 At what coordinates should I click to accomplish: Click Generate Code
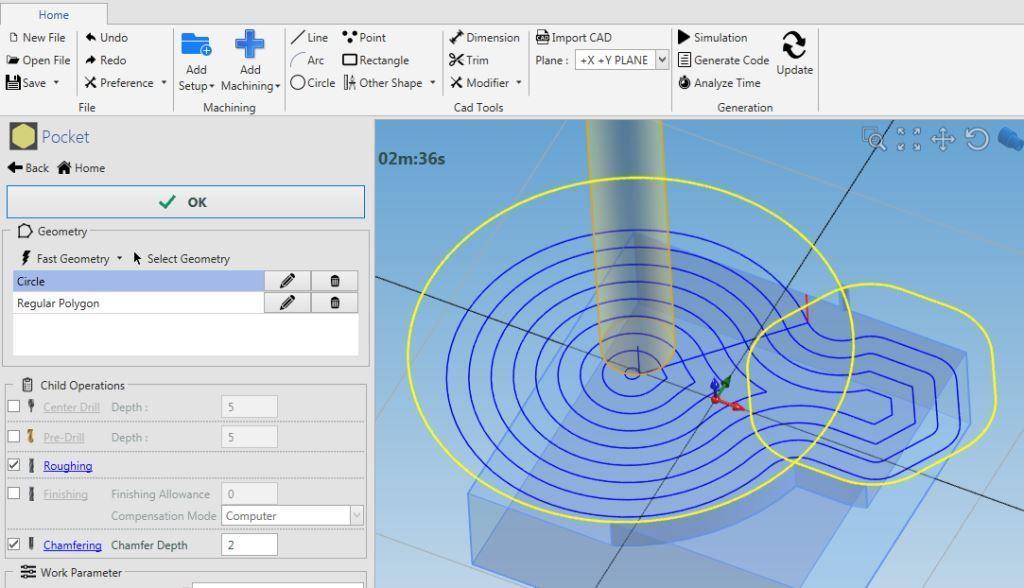(724, 60)
